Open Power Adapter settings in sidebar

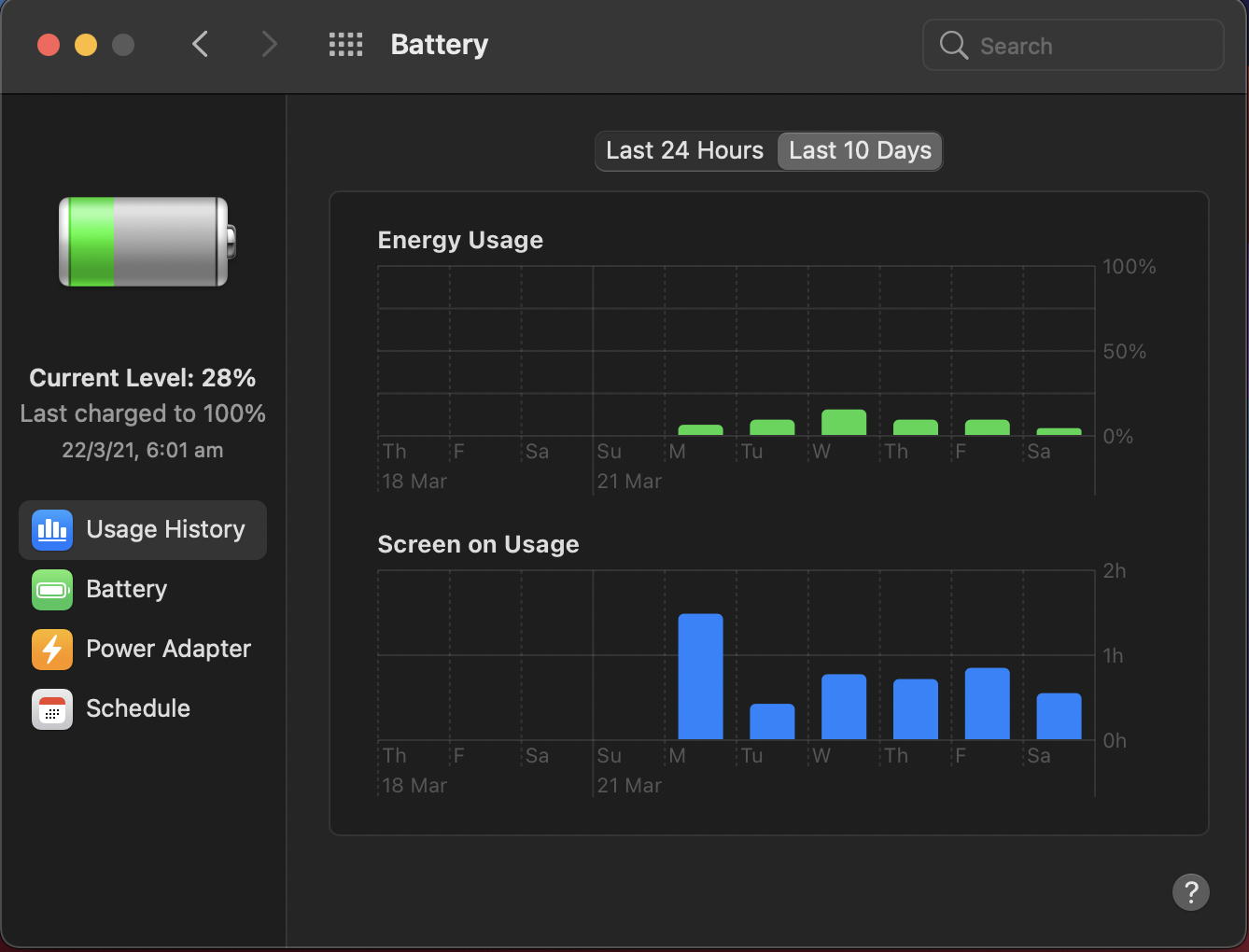[143, 650]
